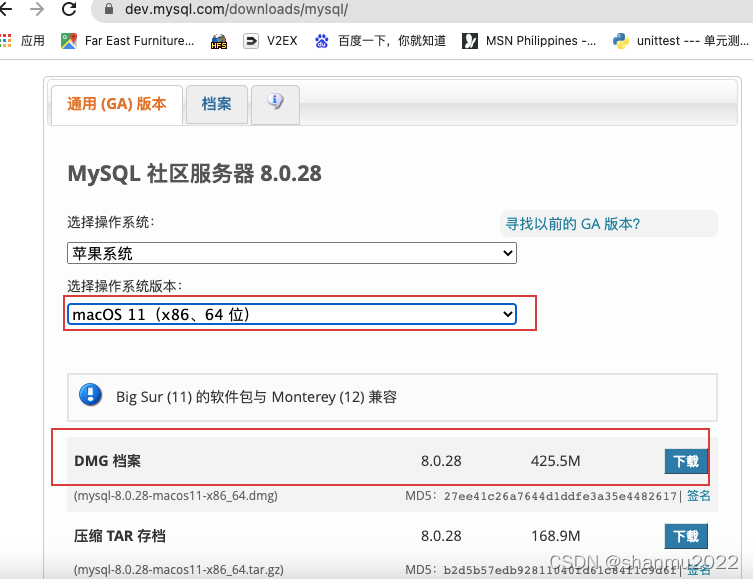753x579 pixels.
Task: Download the DMG 档案 package
Action: click(x=685, y=461)
